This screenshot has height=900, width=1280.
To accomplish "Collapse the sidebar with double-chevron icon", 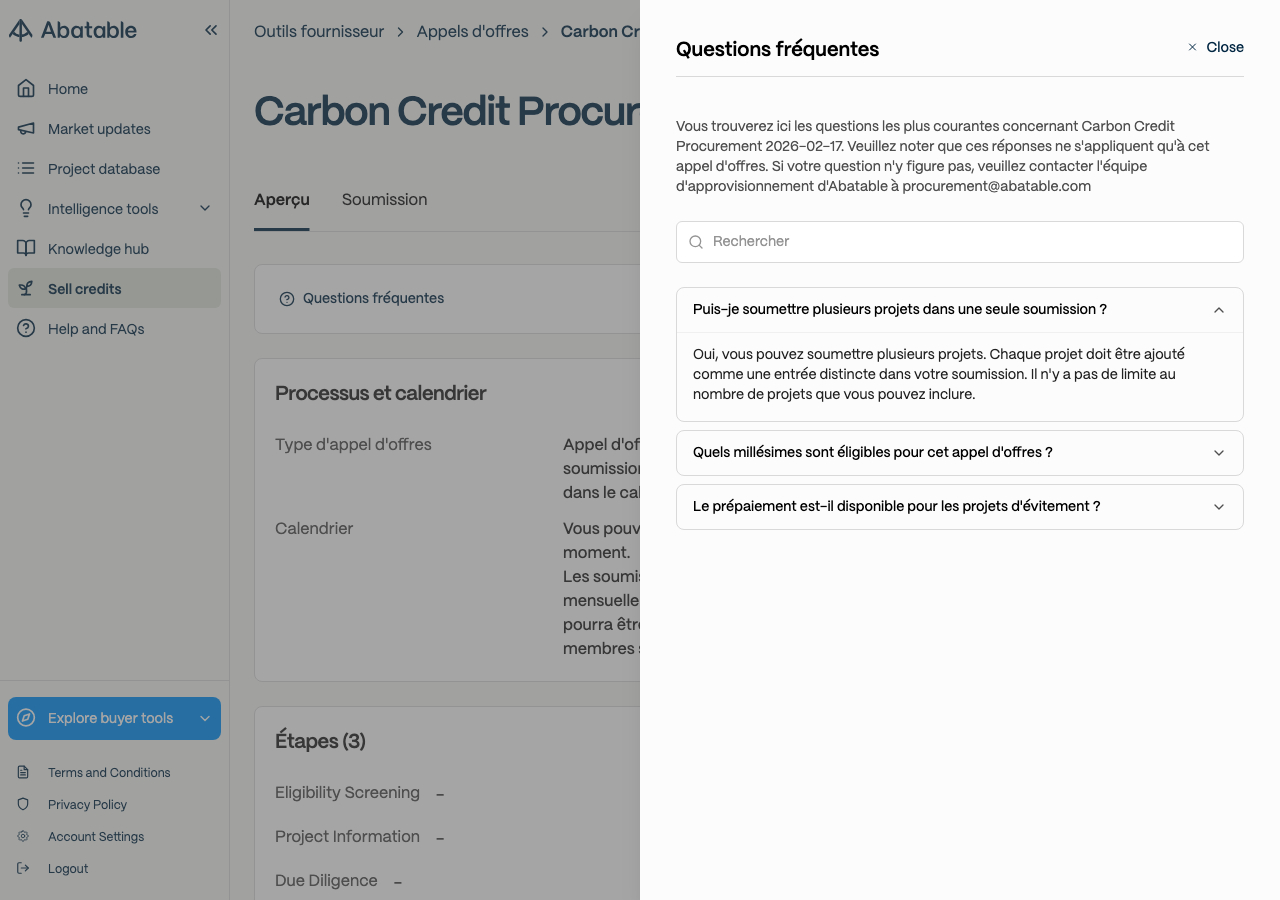I will click(x=211, y=30).
